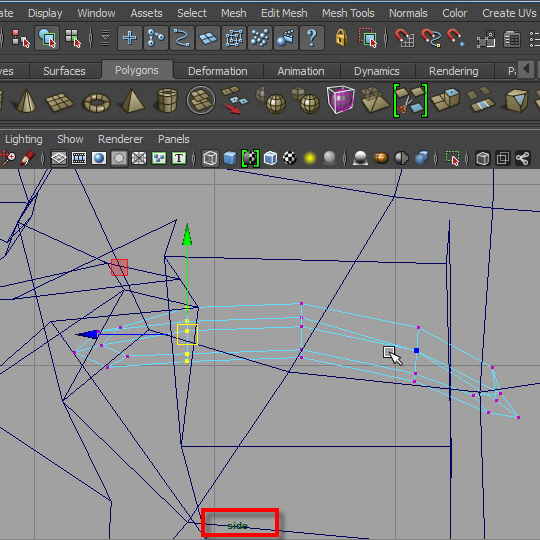Turn on use all lights yellow bulb

coord(310,158)
